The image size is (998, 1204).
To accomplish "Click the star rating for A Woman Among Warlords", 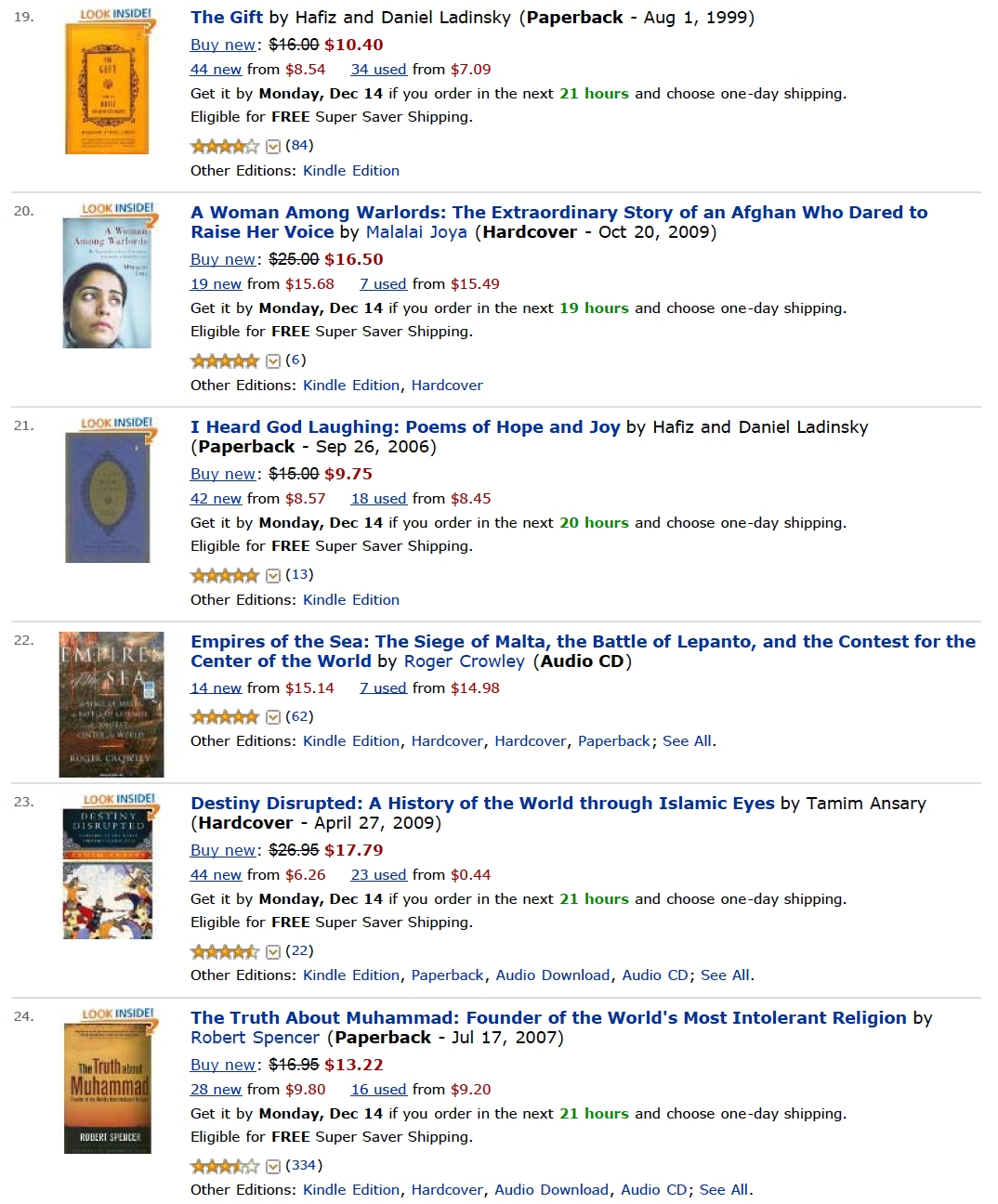I will tap(224, 360).
